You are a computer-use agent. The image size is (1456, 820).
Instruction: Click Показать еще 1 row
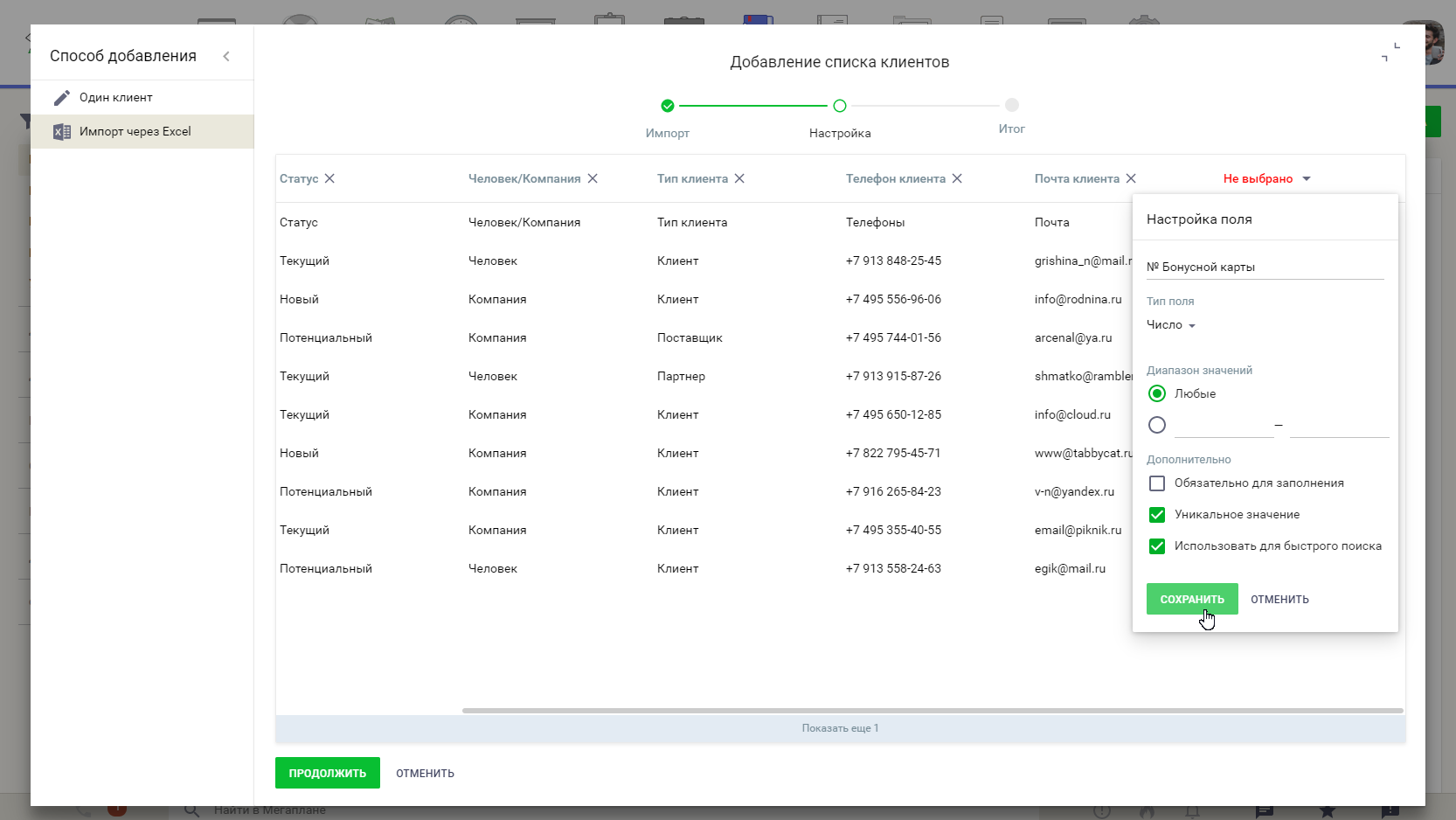click(x=840, y=728)
